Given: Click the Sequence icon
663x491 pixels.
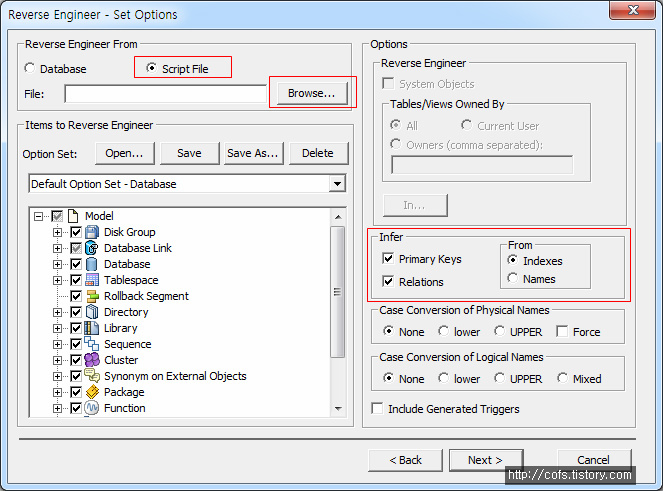Looking at the screenshot, I should [x=92, y=344].
